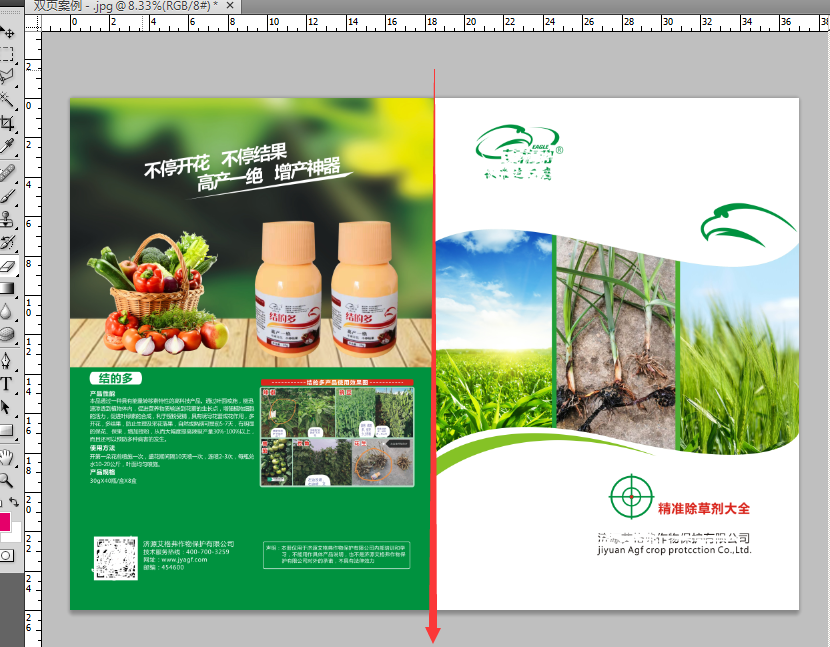830x647 pixels.
Task: Select the History Brush tool
Action: (7, 242)
